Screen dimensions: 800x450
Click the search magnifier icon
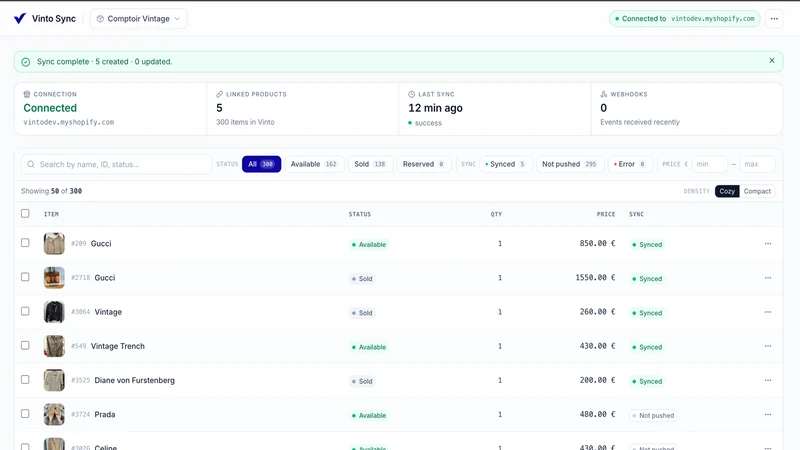[x=31, y=164]
